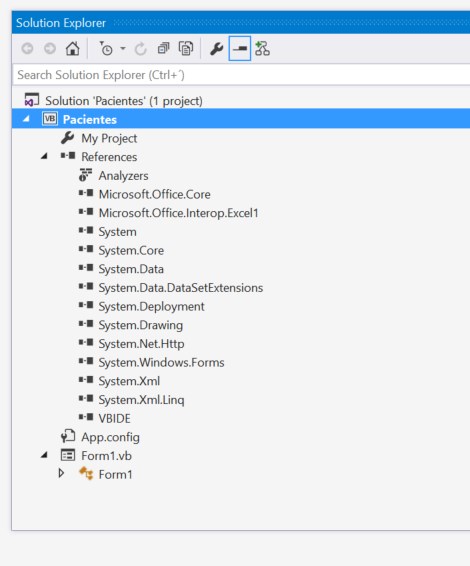Click the Forward navigation arrow icon

50,48
